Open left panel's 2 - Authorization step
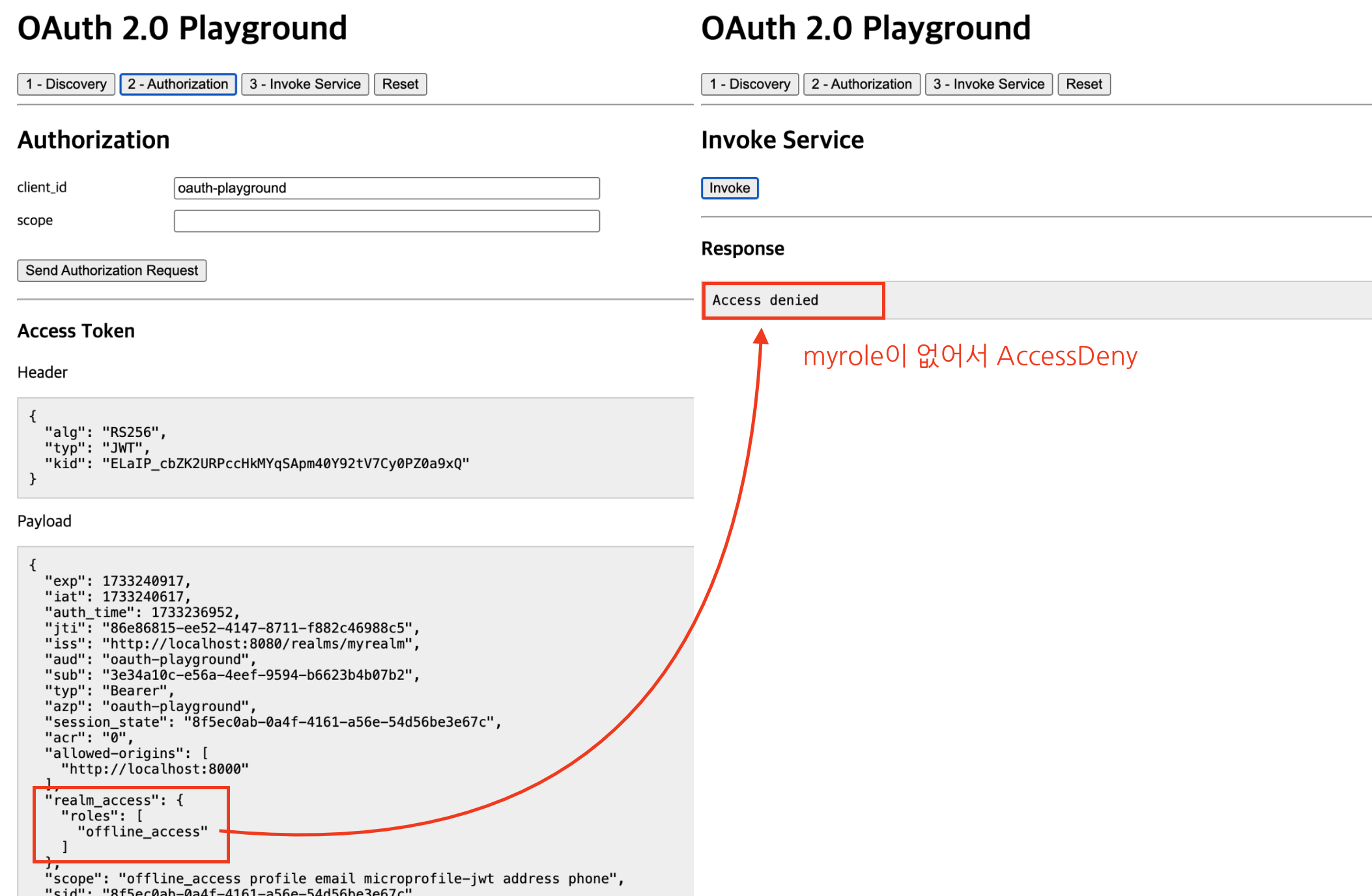Image resolution: width=1372 pixels, height=896 pixels. 178,84
